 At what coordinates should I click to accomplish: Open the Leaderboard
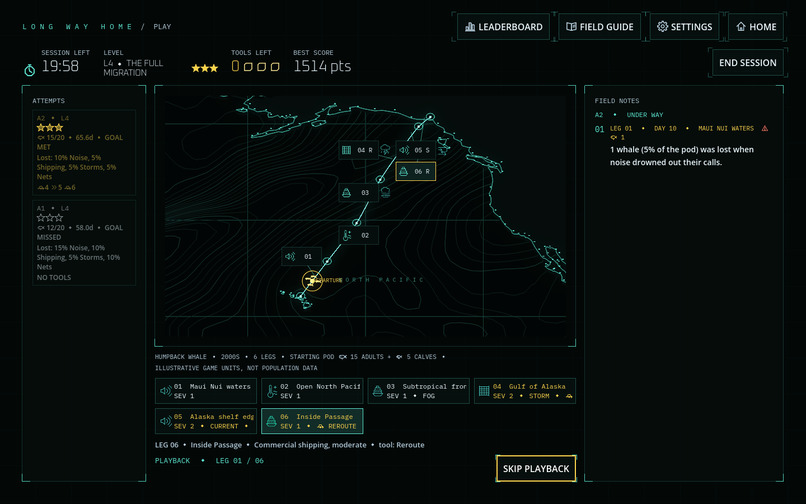(x=503, y=27)
